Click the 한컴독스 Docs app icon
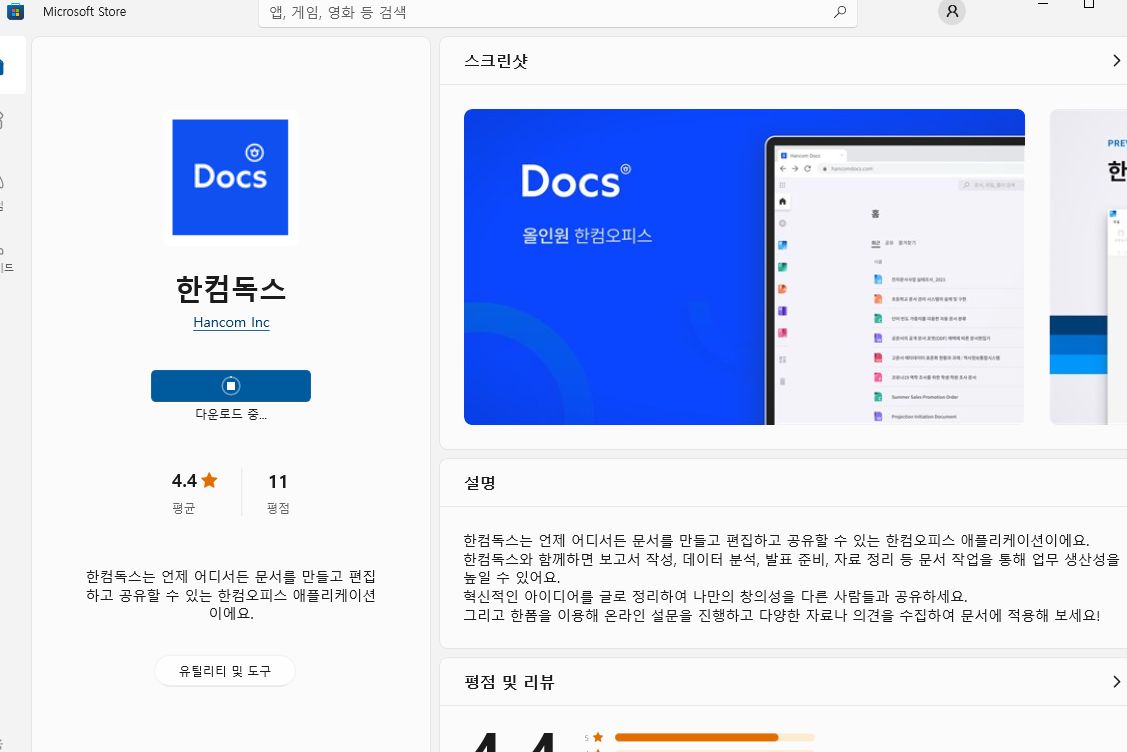This screenshot has width=1127, height=752. (230, 177)
